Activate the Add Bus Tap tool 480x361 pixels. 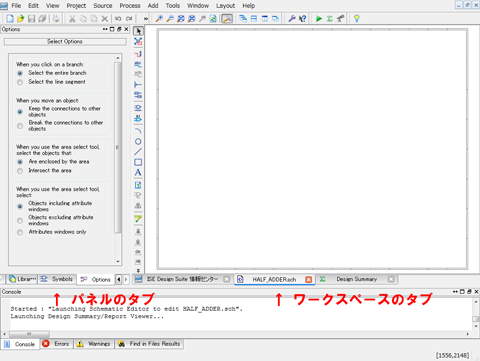click(x=138, y=85)
